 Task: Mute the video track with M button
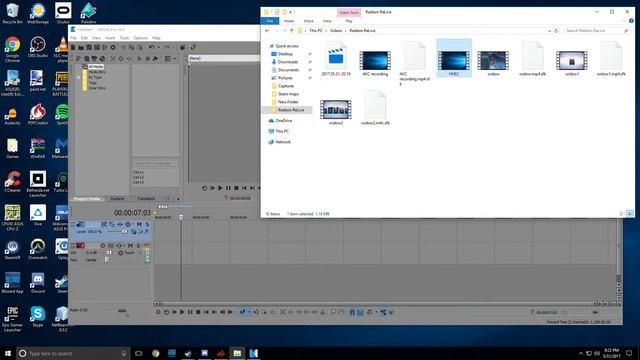pos(139,224)
